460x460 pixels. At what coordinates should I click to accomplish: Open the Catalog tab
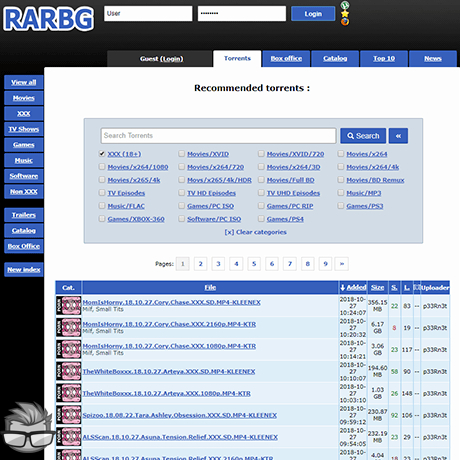tap(335, 59)
